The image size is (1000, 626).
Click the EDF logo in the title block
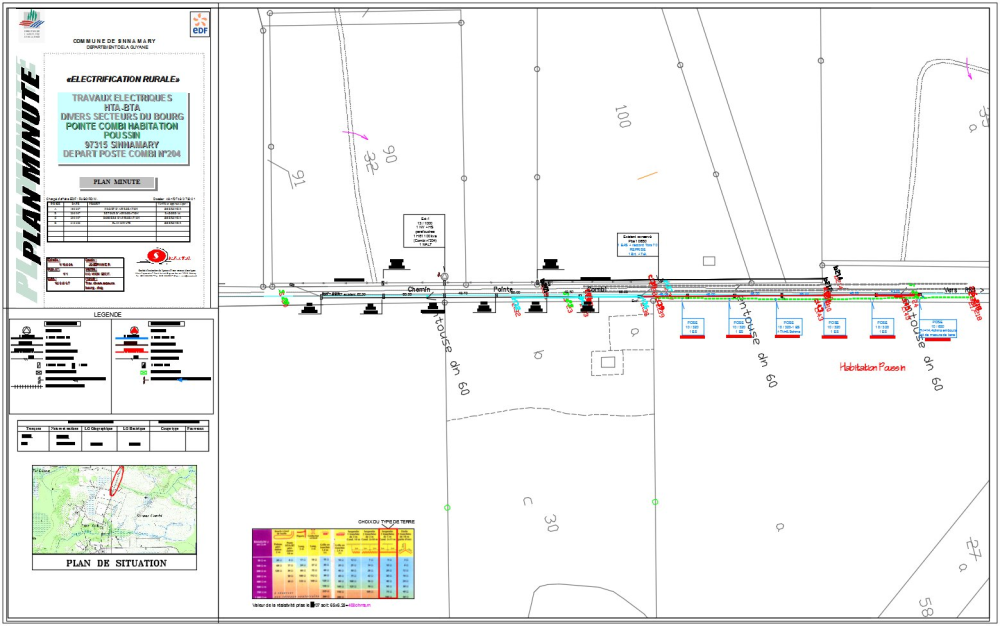pyautogui.click(x=199, y=26)
